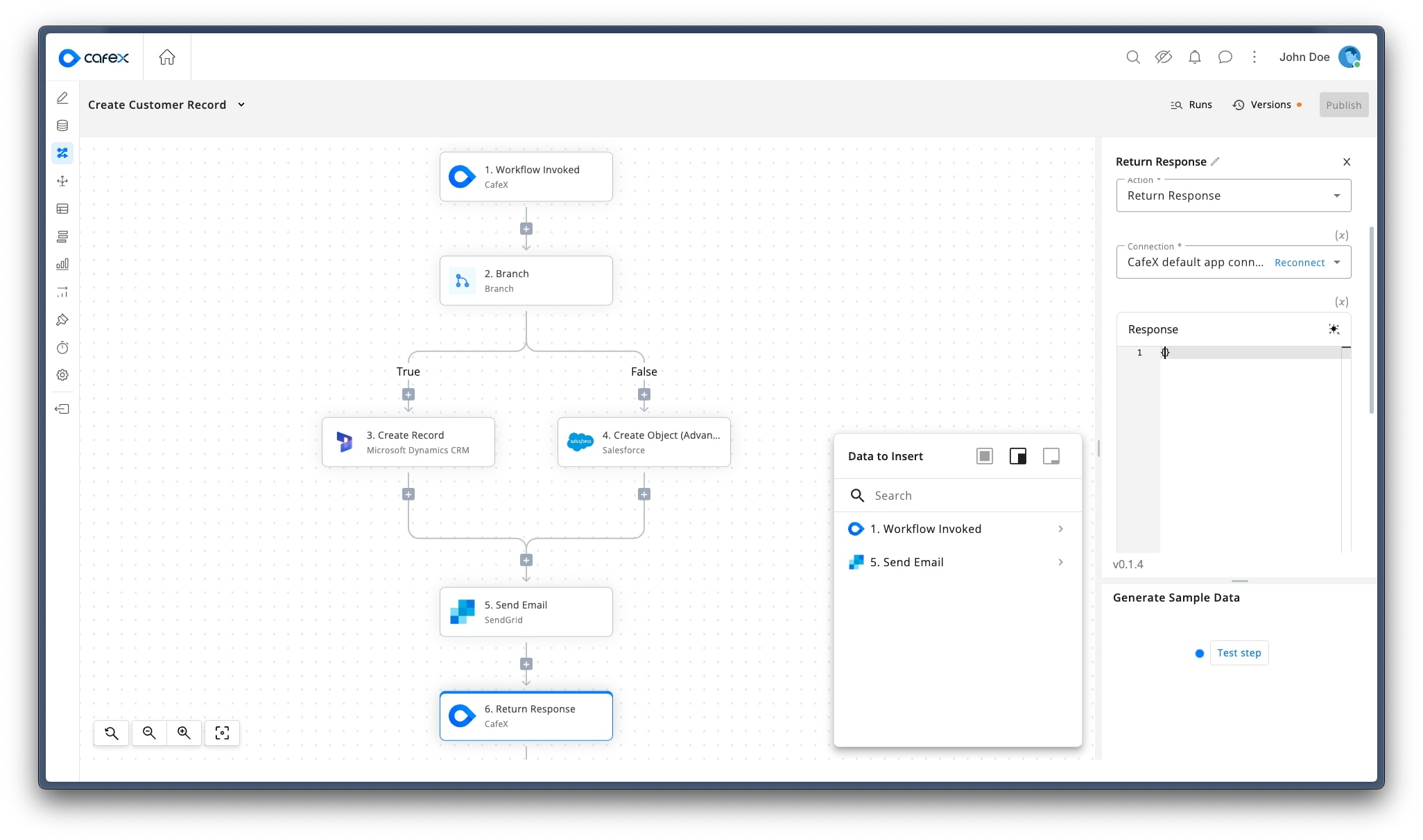The height and width of the screenshot is (840, 1423).
Task: Open the Runs tab
Action: tap(1191, 105)
